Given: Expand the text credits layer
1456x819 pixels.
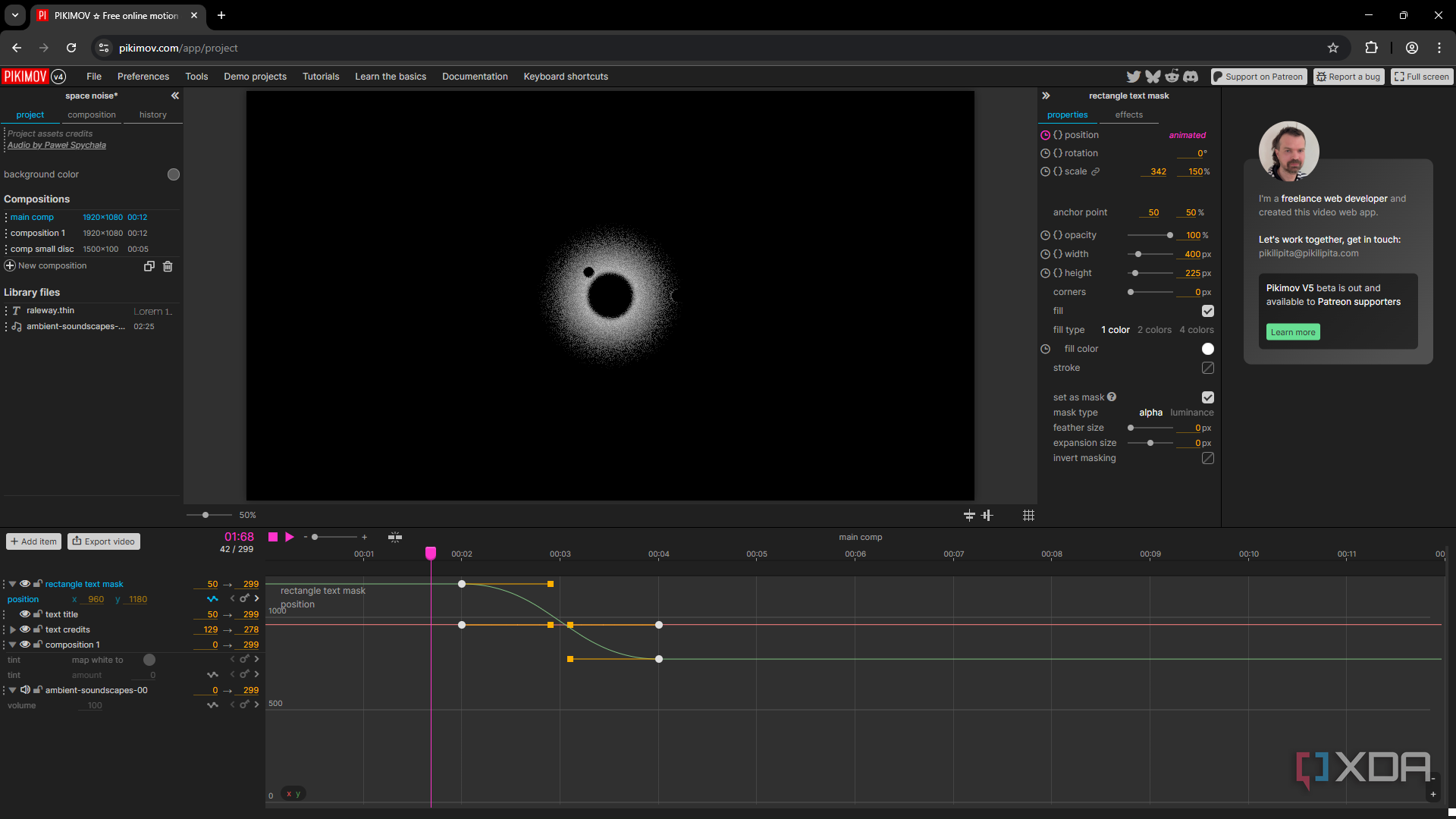Looking at the screenshot, I should [x=13, y=629].
